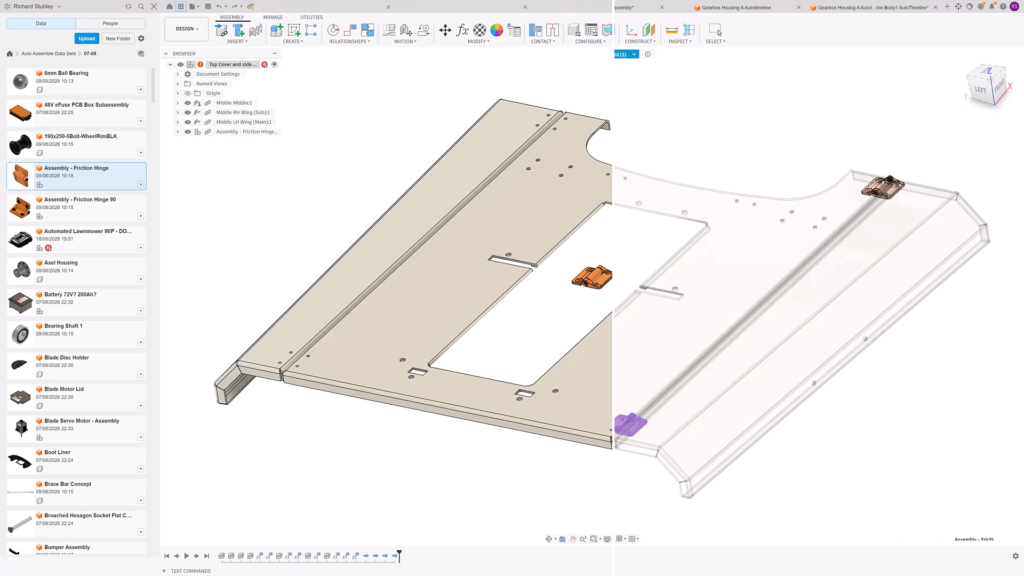Expand Named Views node

tap(178, 84)
